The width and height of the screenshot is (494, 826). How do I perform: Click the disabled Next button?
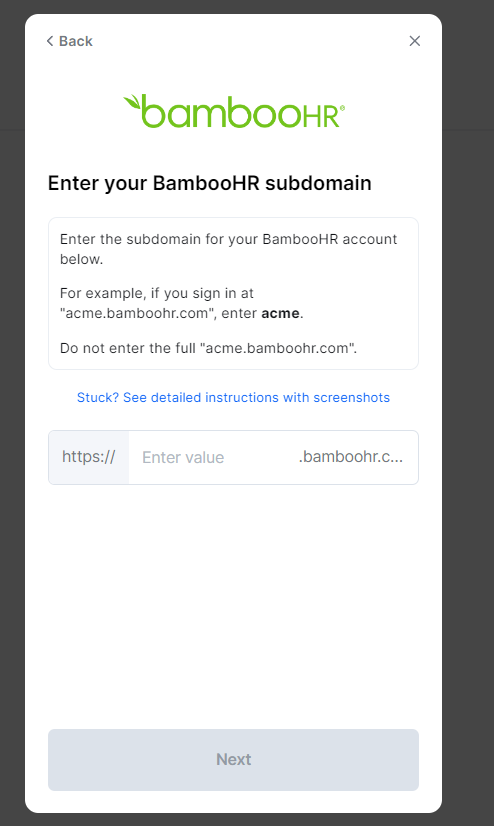tap(233, 760)
